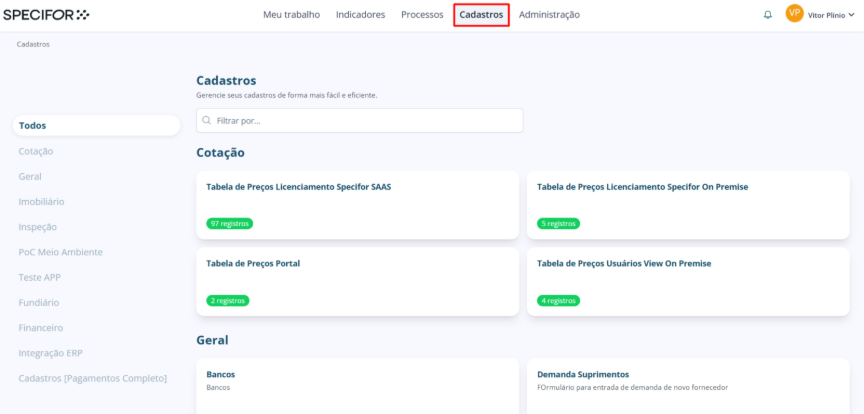Click the 5 registros badge
The height and width of the screenshot is (414, 864).
pyautogui.click(x=558, y=224)
